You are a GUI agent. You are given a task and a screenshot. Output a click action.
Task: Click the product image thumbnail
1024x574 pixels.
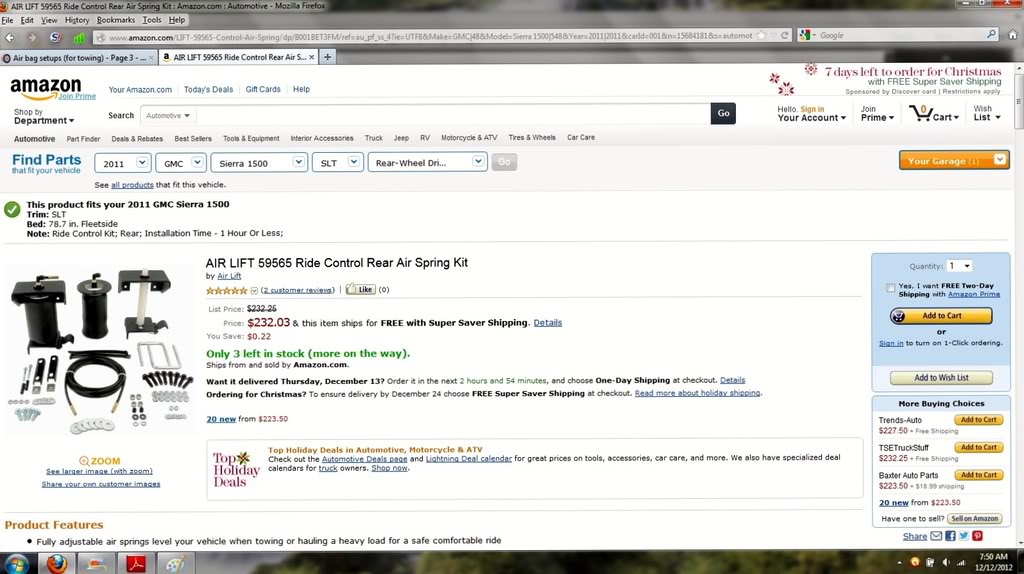(x=100, y=350)
